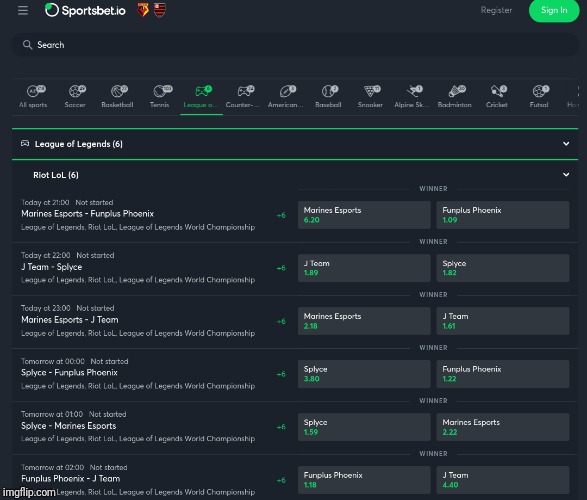Click the Search input field

click(x=295, y=45)
